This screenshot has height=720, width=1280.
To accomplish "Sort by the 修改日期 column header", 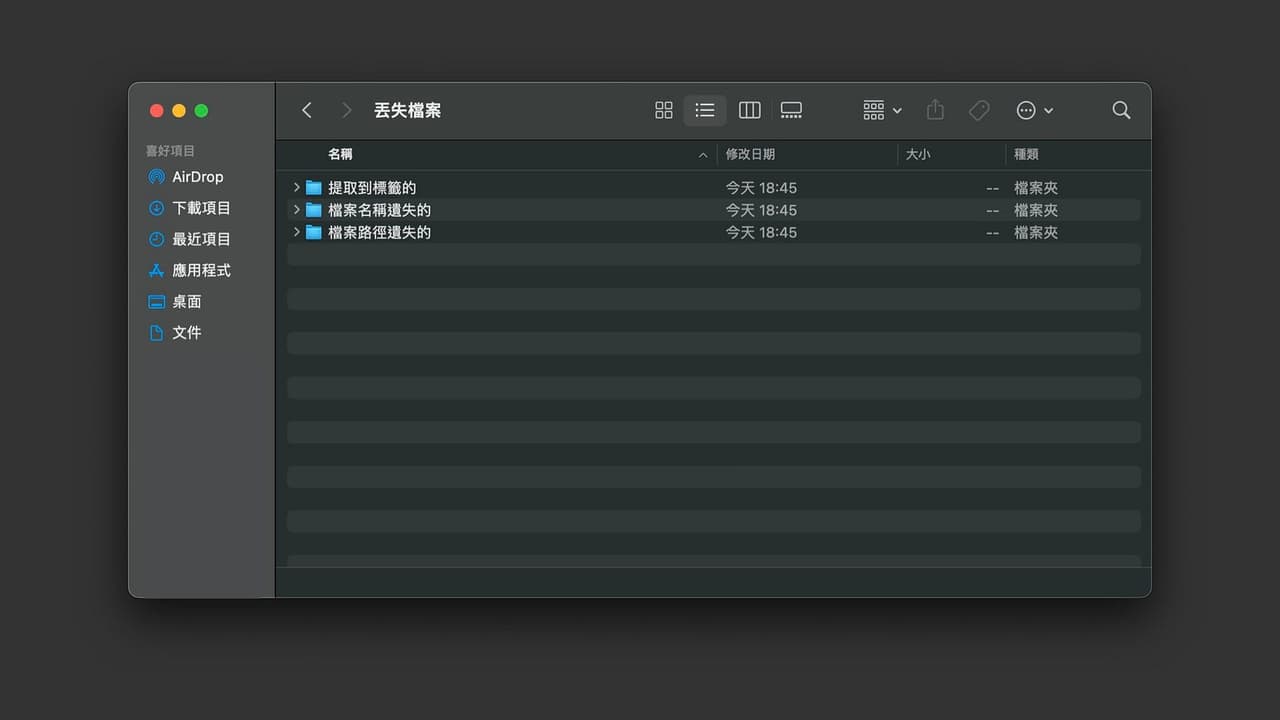I will (750, 154).
